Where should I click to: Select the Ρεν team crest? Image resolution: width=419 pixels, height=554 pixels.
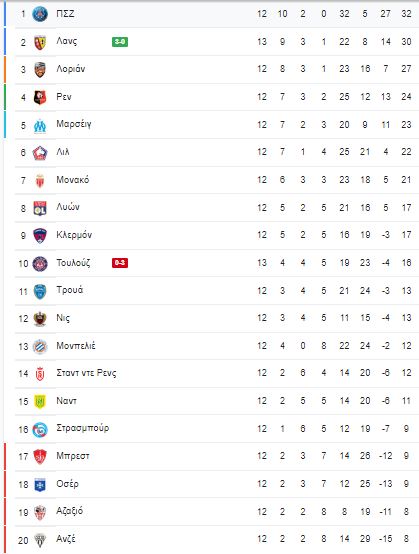click(x=40, y=98)
